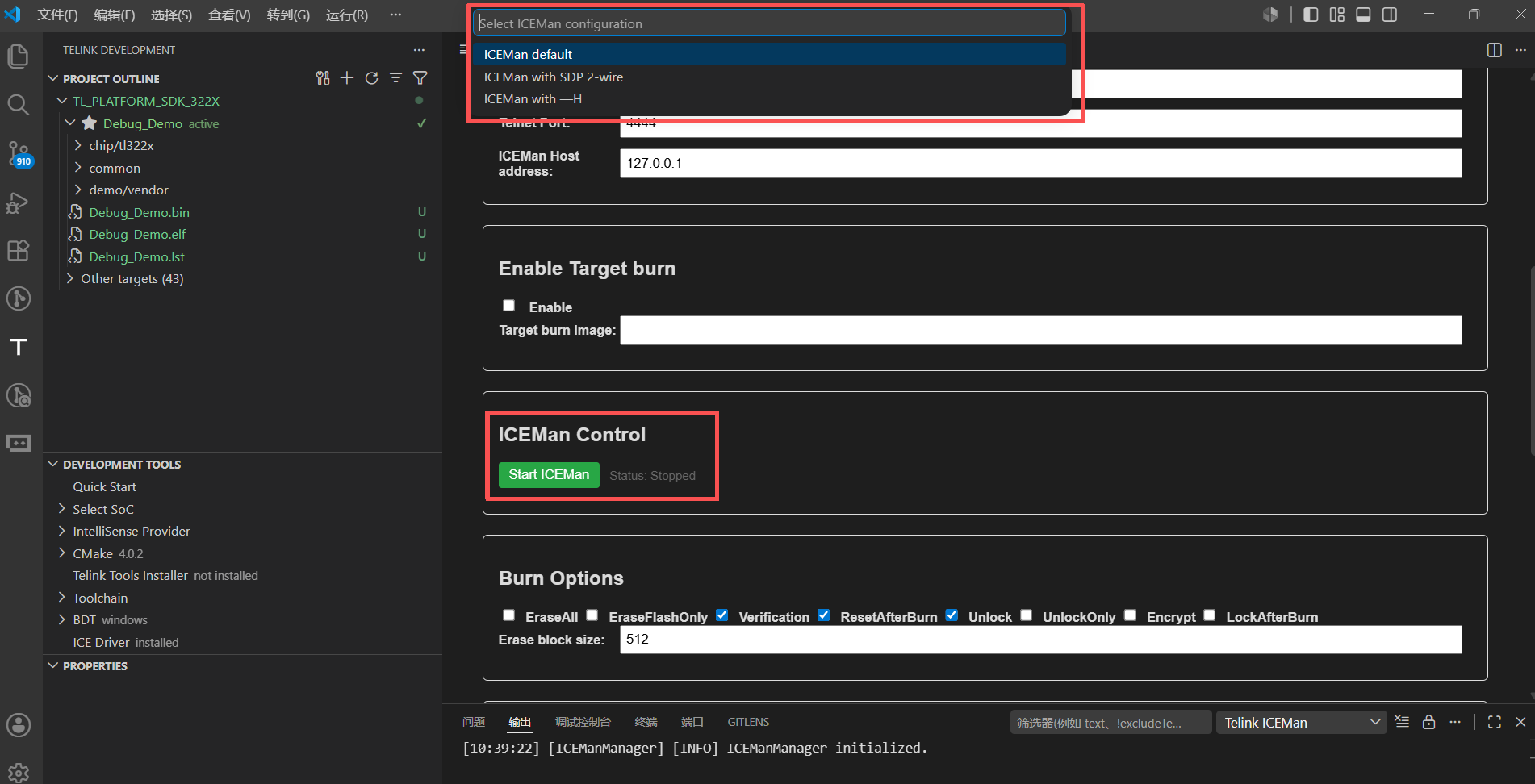Viewport: 1535px width, 784px height.
Task: Toggle output scroll lock icon
Action: 1428,722
